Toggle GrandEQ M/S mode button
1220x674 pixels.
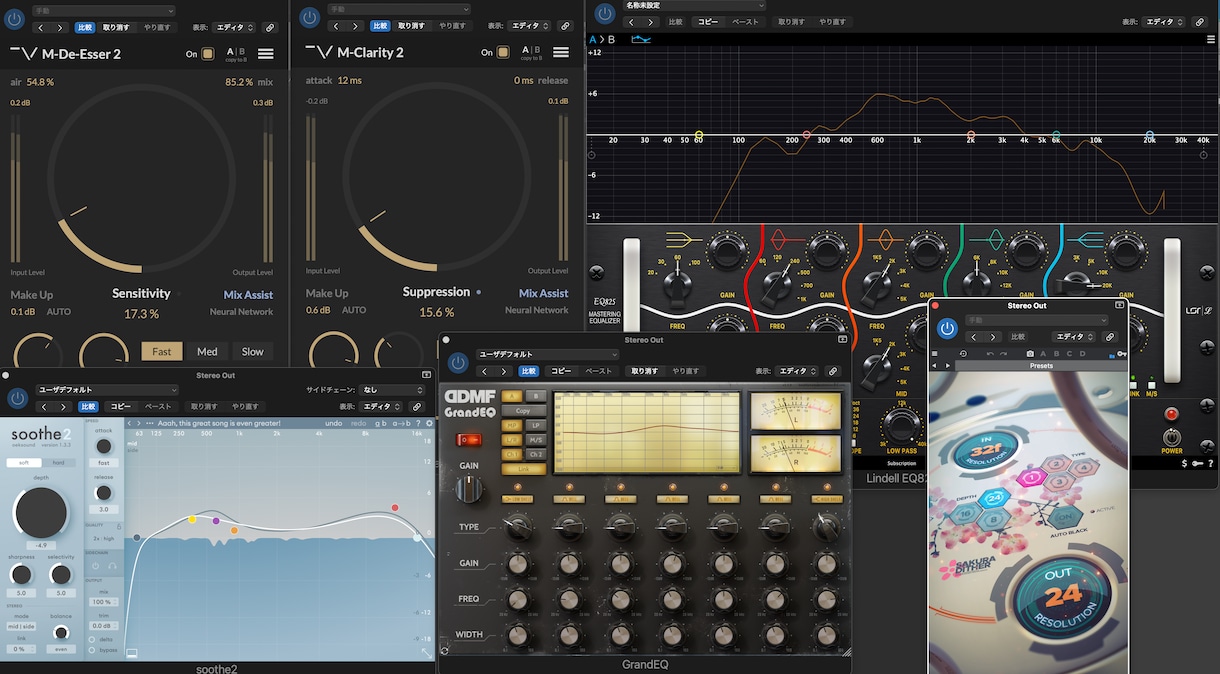click(x=537, y=439)
